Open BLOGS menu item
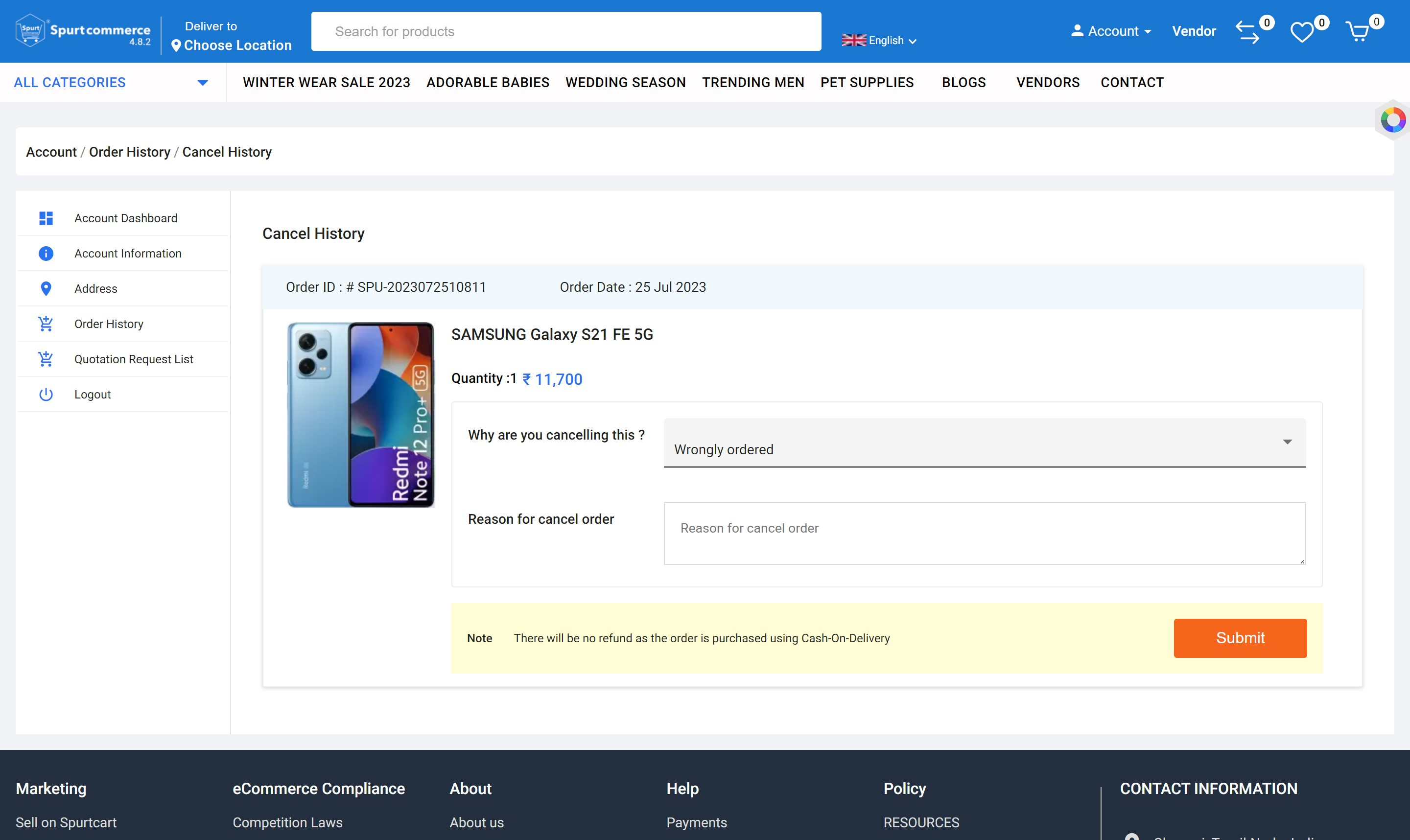The image size is (1410, 840). [x=963, y=83]
